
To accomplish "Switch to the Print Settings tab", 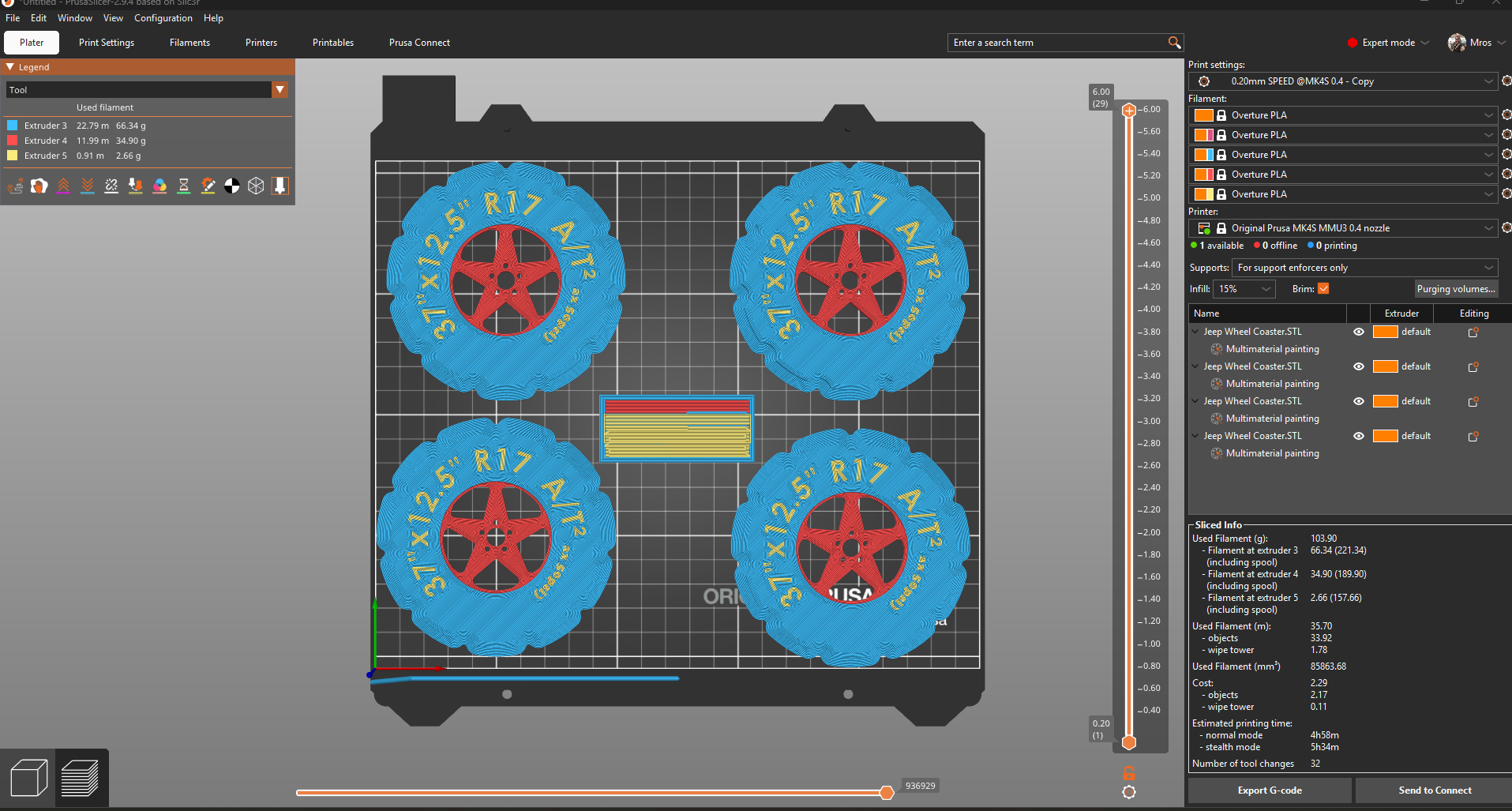I will 107,43.
